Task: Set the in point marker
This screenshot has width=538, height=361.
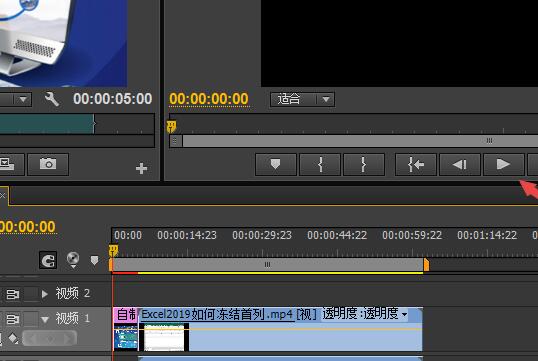Action: coord(320,165)
